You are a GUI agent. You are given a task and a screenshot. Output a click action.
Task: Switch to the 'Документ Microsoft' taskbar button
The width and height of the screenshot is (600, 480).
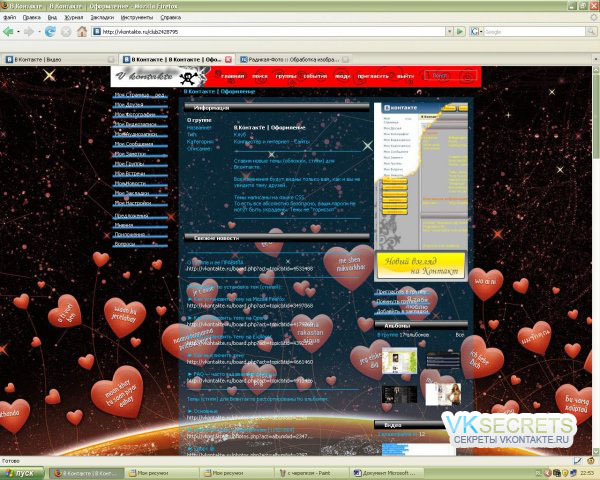coord(387,473)
